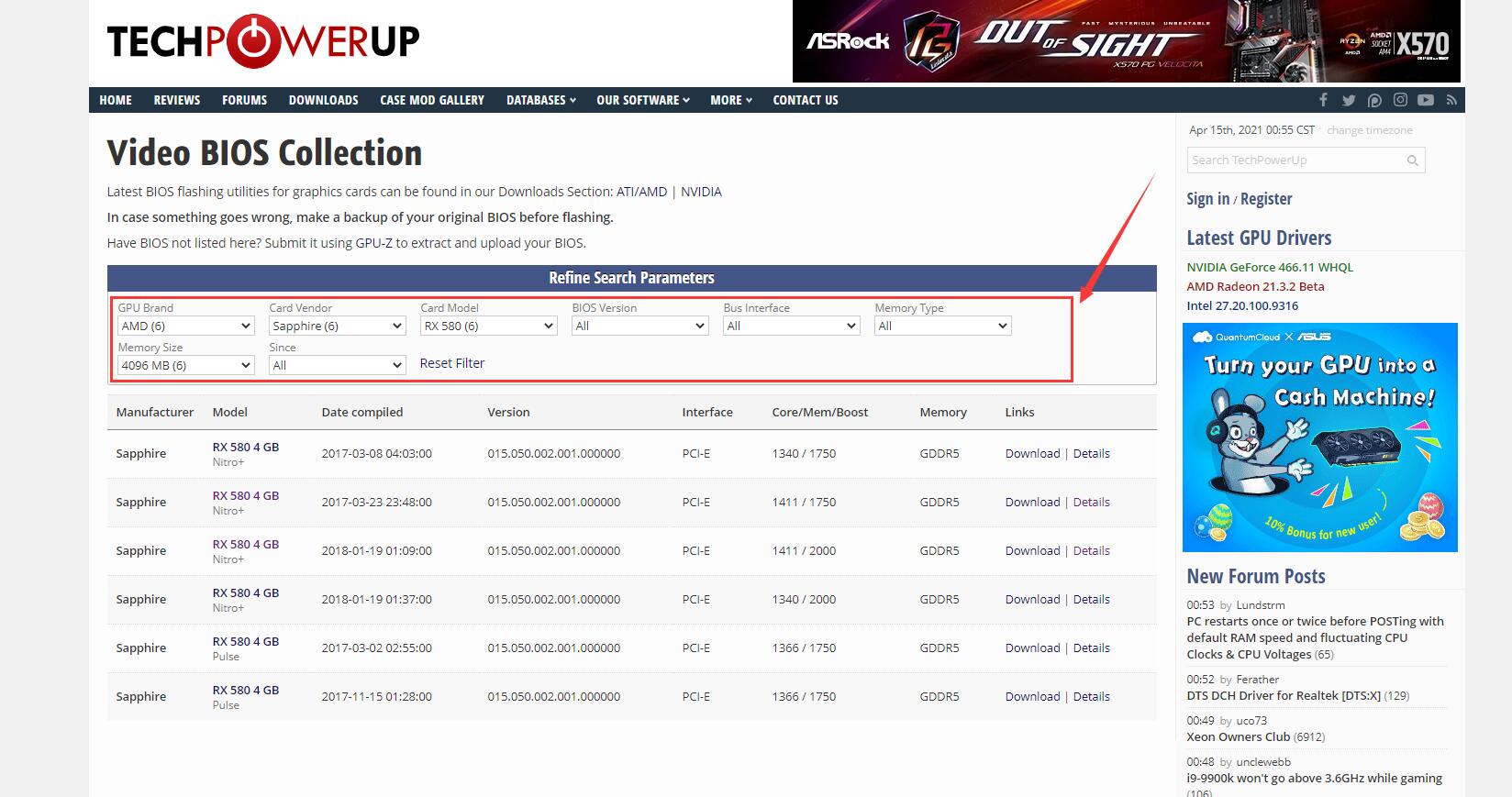Open the Memory Size dropdown

(186, 365)
